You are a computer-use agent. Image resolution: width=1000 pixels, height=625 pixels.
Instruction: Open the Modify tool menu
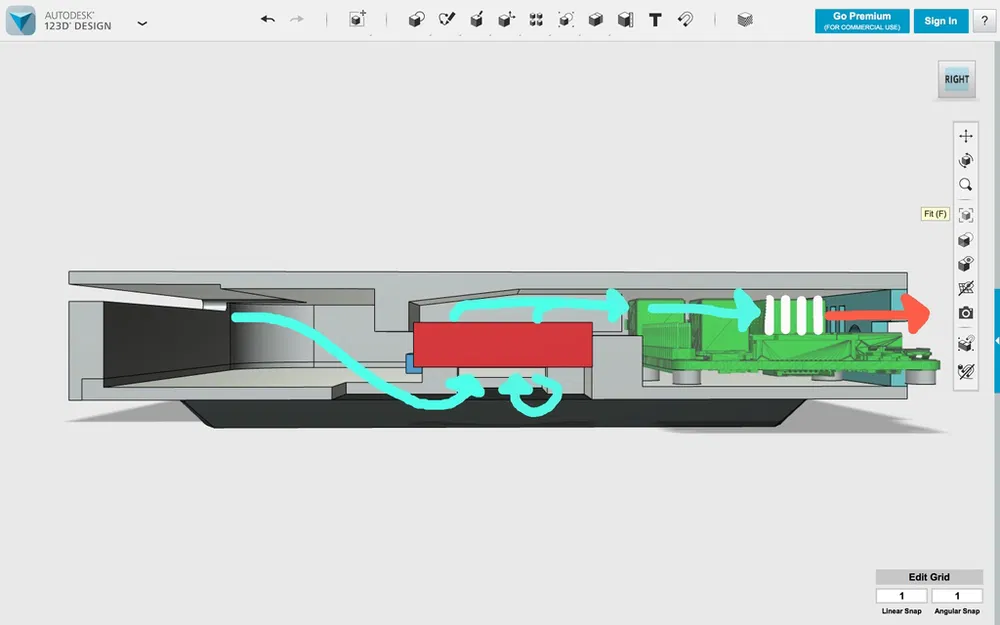pos(506,20)
